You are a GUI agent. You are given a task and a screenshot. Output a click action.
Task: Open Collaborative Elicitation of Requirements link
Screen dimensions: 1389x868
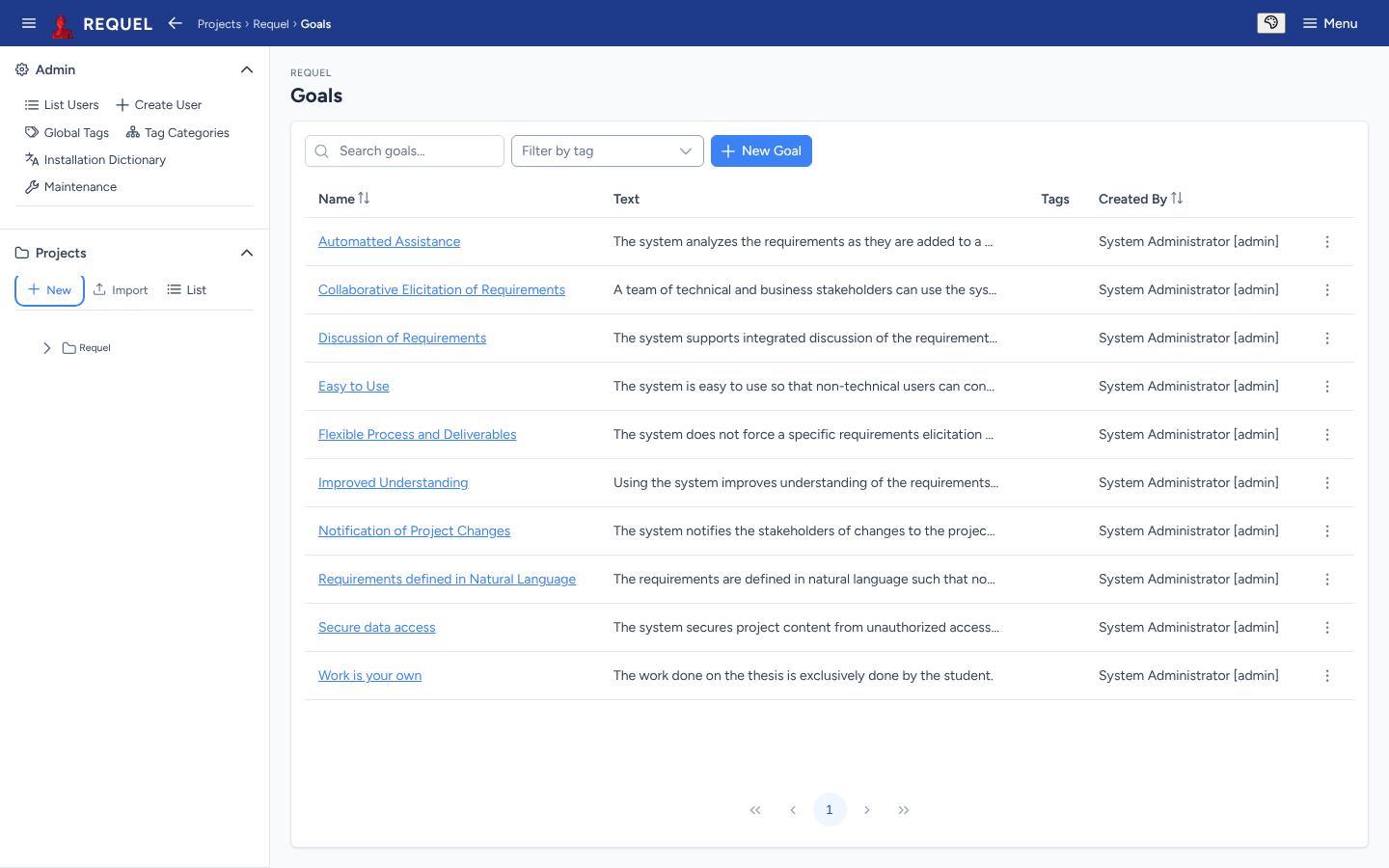pos(442,290)
